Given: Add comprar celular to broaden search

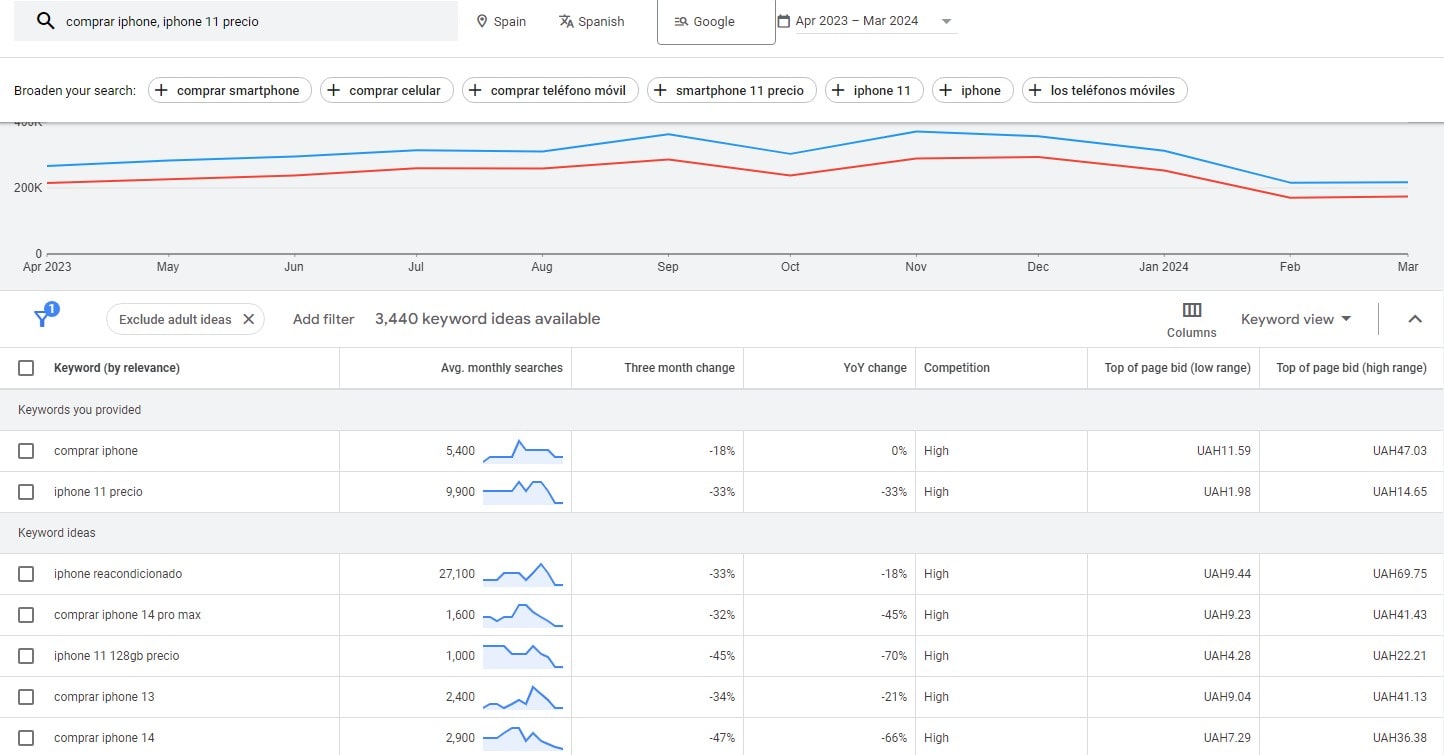Looking at the screenshot, I should (x=387, y=90).
